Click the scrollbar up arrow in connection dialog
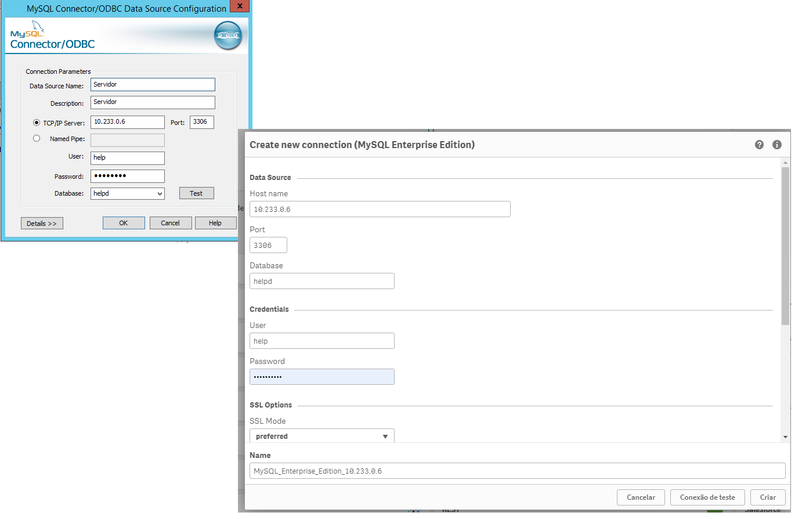The height and width of the screenshot is (519, 802). 785,163
